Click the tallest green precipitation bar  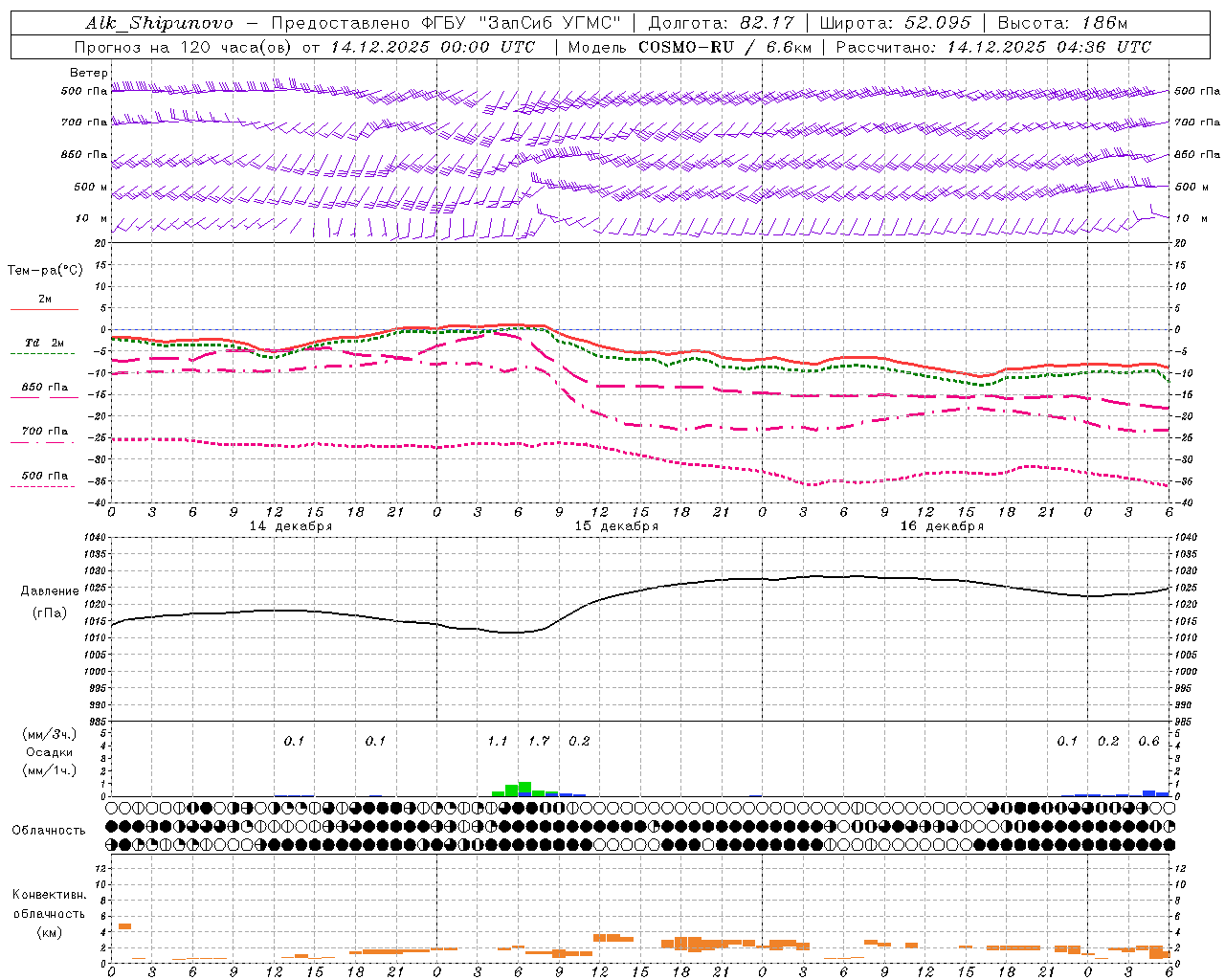[x=524, y=789]
